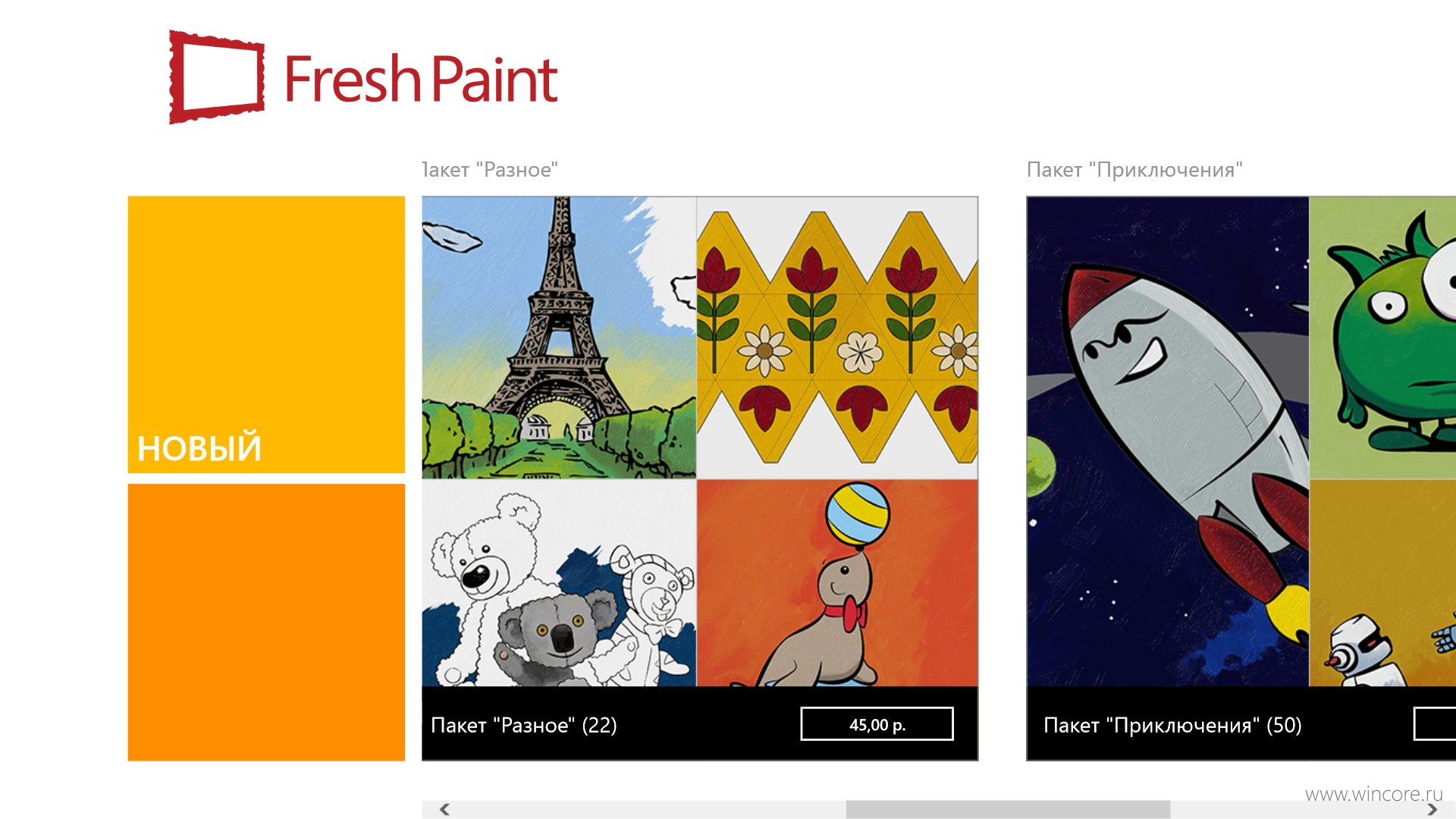Click the Пакет "Разное" header label
Screen dimensions: 1456x819
point(490,170)
